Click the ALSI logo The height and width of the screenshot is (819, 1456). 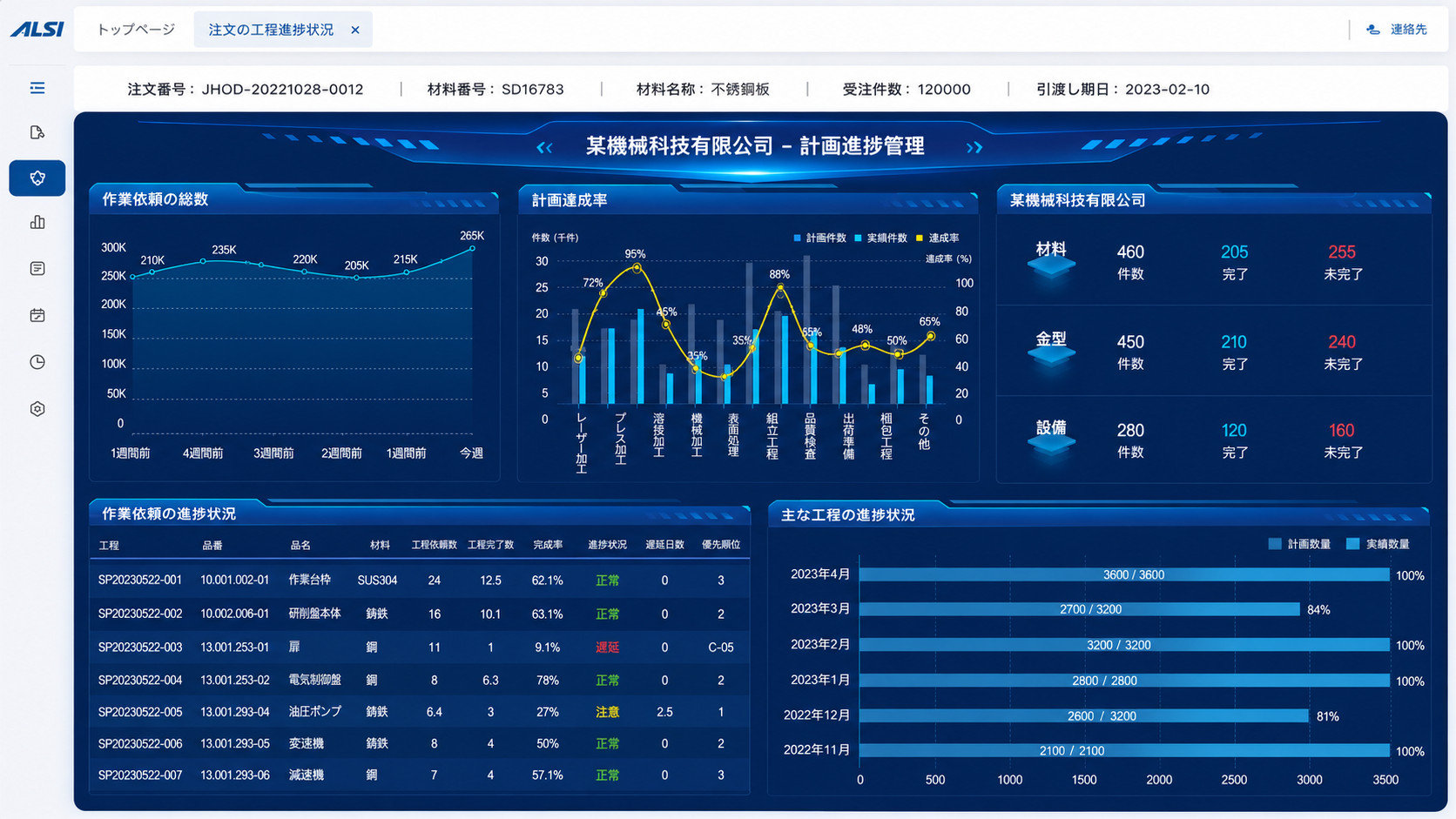(37, 30)
